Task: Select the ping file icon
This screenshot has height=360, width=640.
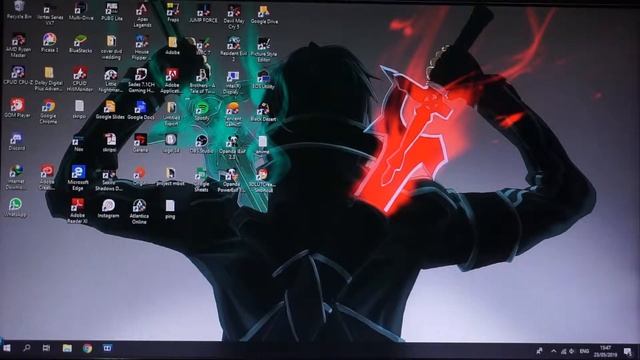Action: [x=170, y=209]
